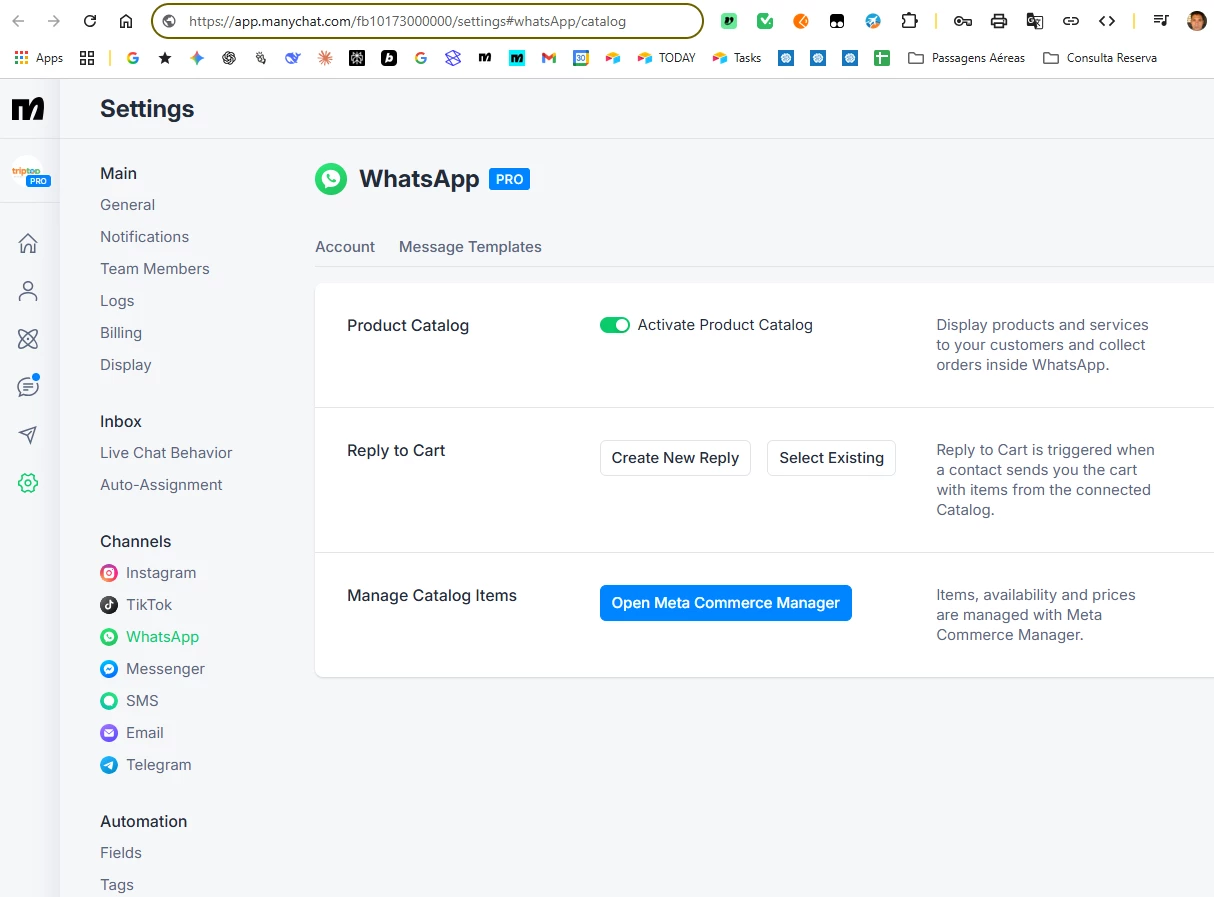Click Open Meta Commerce Manager button

(x=726, y=603)
